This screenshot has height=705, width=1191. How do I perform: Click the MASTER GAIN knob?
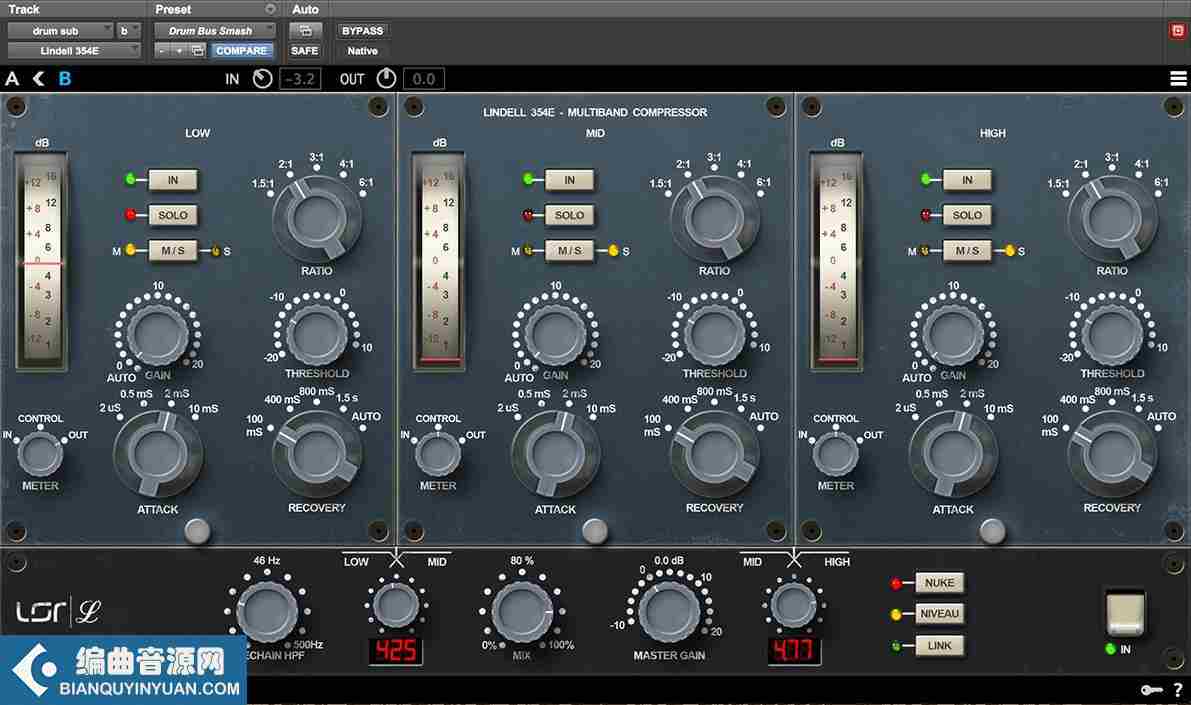[x=669, y=611]
